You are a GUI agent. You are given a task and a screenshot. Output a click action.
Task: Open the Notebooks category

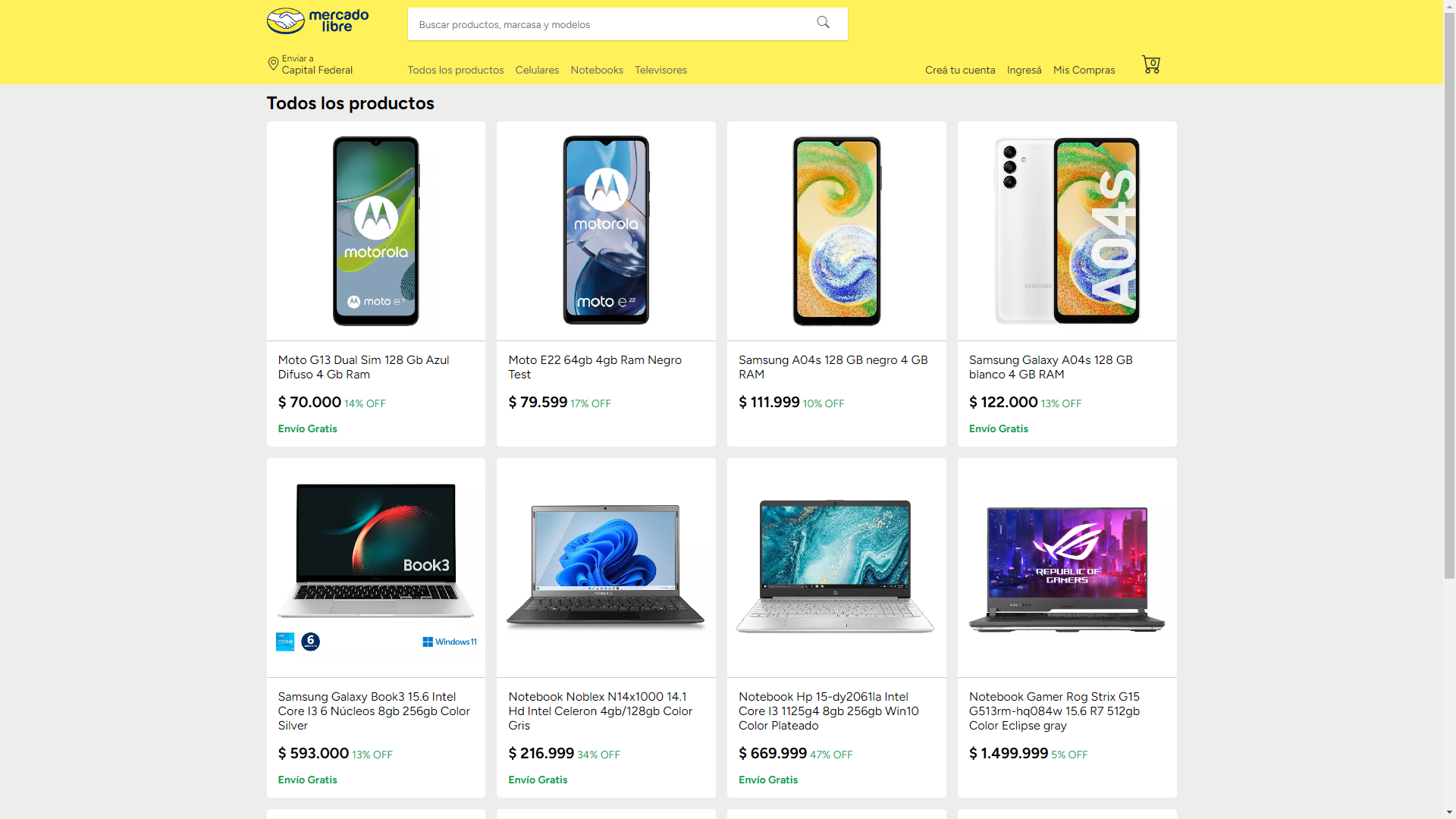tap(597, 70)
